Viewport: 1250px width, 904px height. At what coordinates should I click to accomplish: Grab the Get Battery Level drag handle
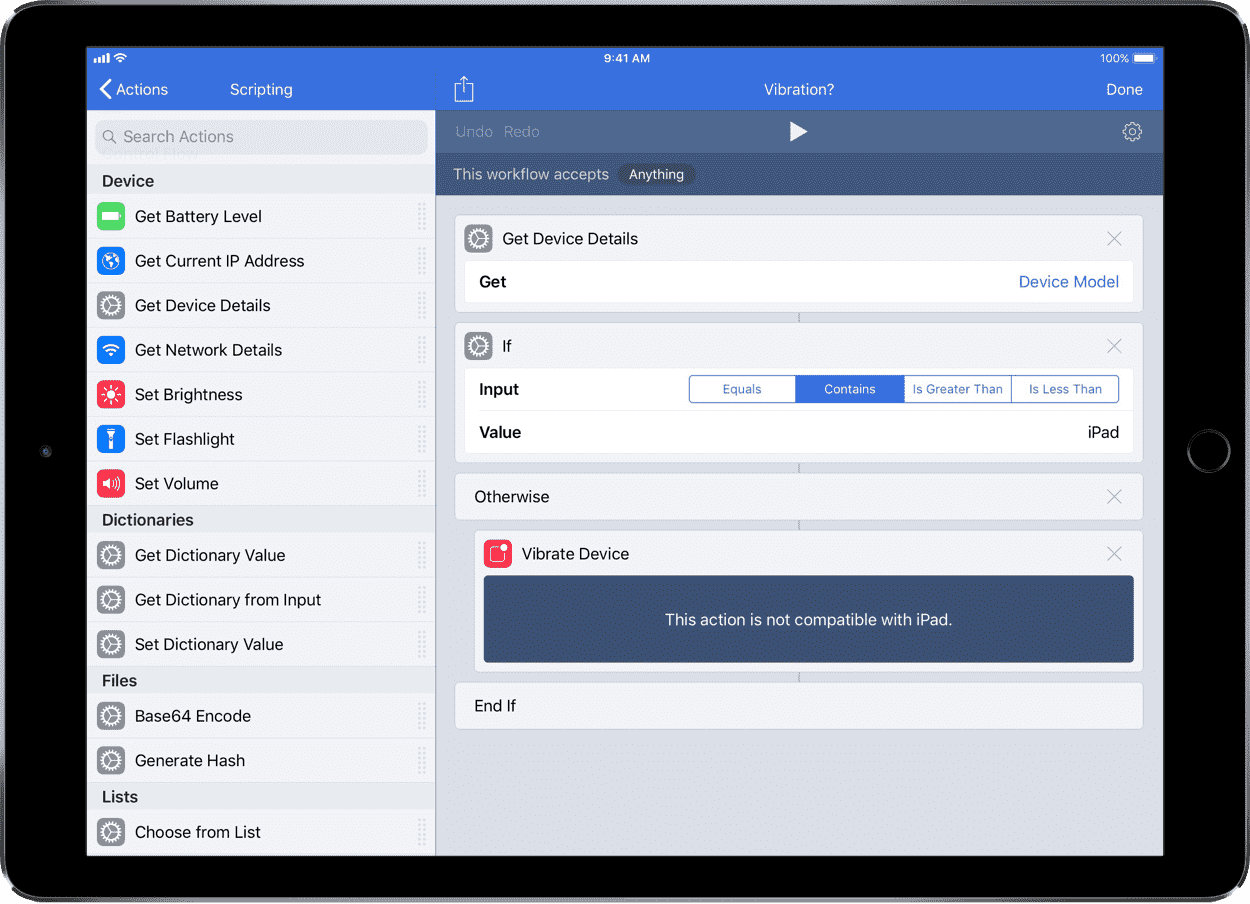coord(421,216)
